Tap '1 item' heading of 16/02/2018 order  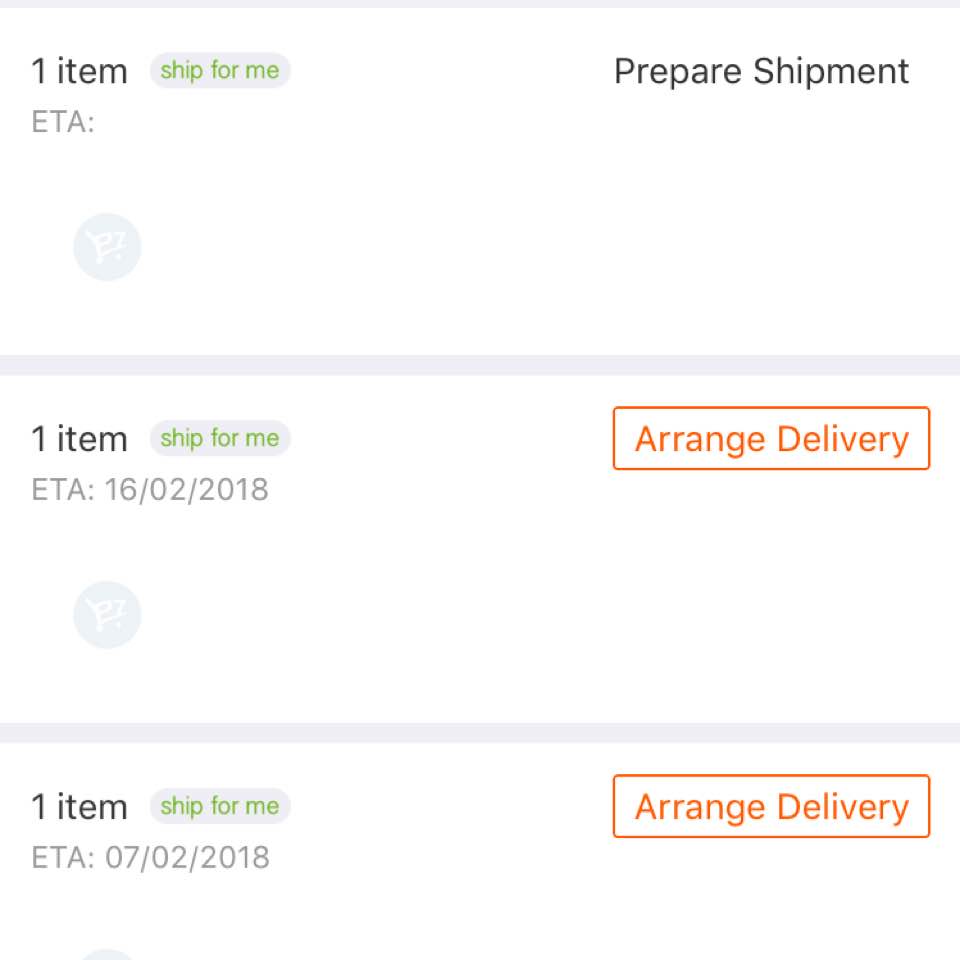point(80,439)
